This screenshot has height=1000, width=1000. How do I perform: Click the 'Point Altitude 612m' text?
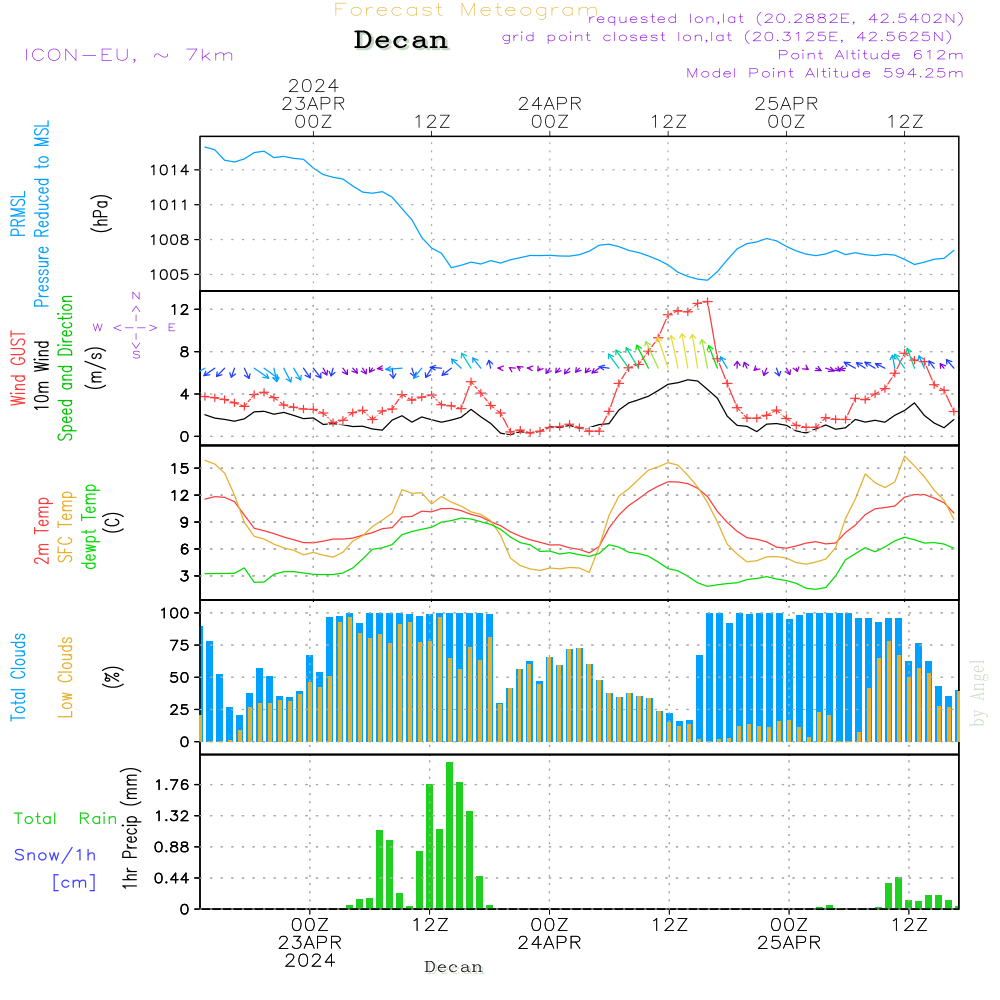point(871,55)
